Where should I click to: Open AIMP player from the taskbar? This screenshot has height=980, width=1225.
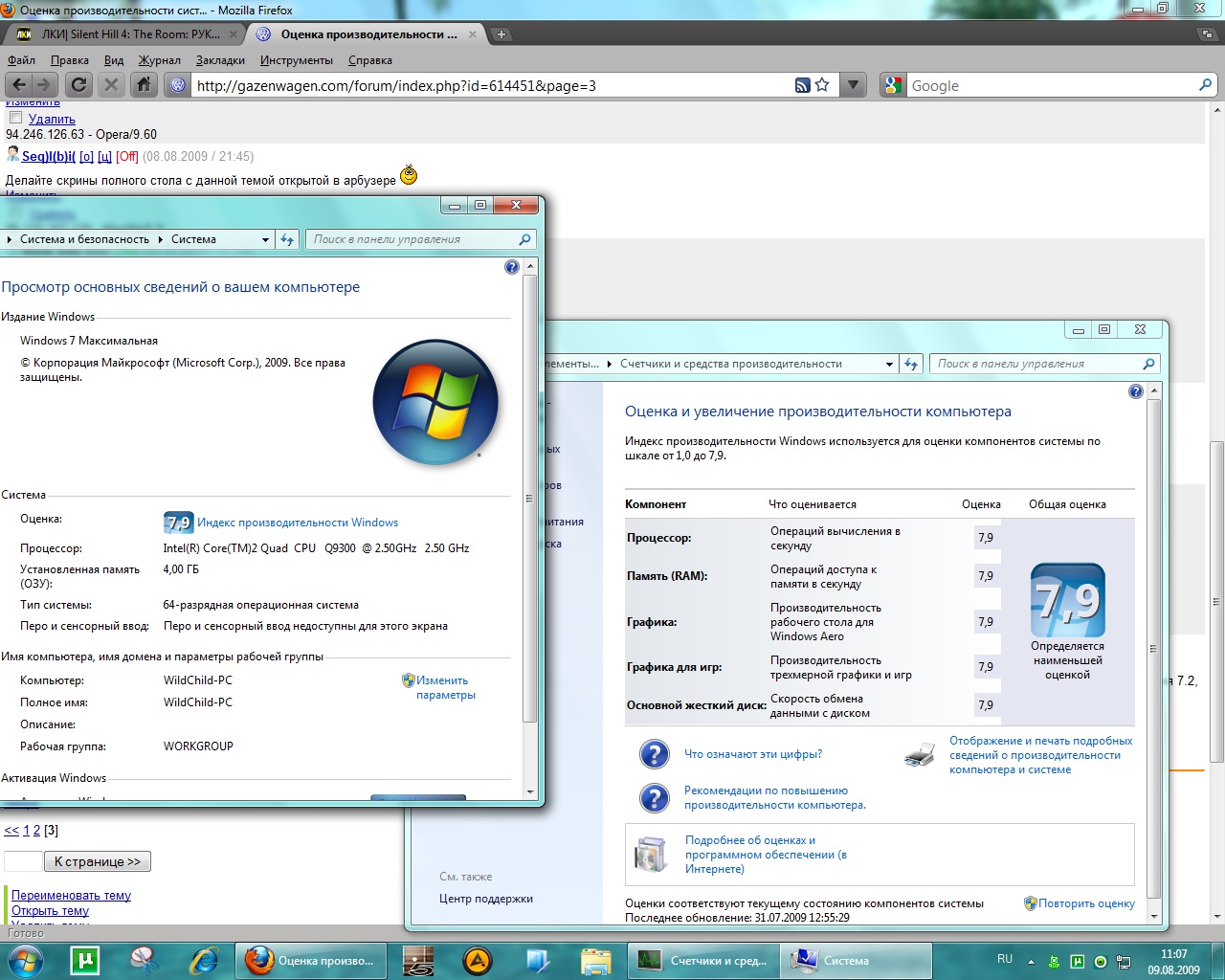tap(478, 960)
